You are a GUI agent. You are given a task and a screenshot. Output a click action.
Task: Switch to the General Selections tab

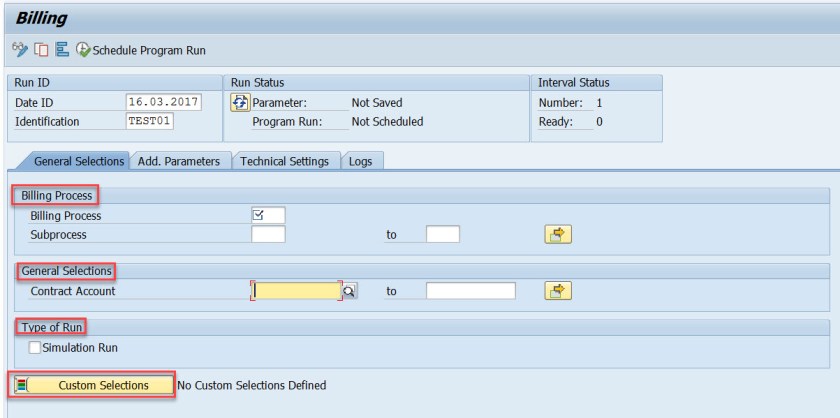[x=79, y=161]
